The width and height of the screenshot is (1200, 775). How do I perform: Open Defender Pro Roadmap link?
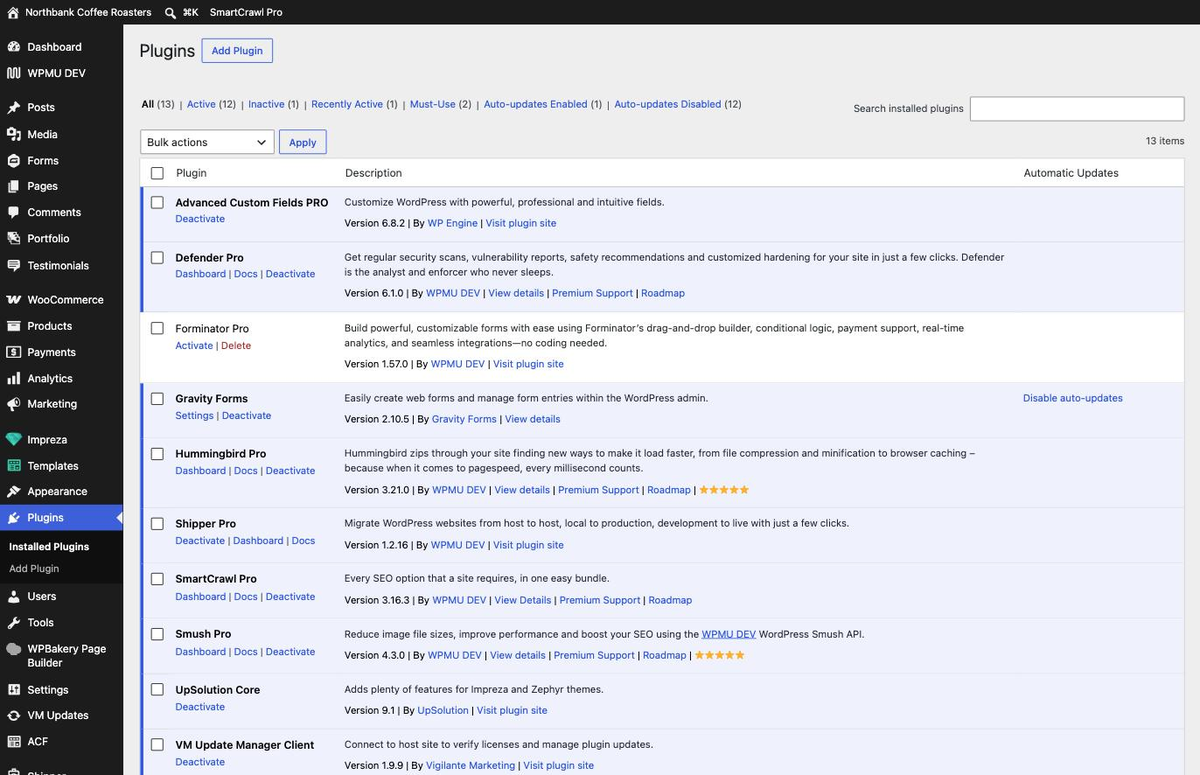tap(663, 293)
